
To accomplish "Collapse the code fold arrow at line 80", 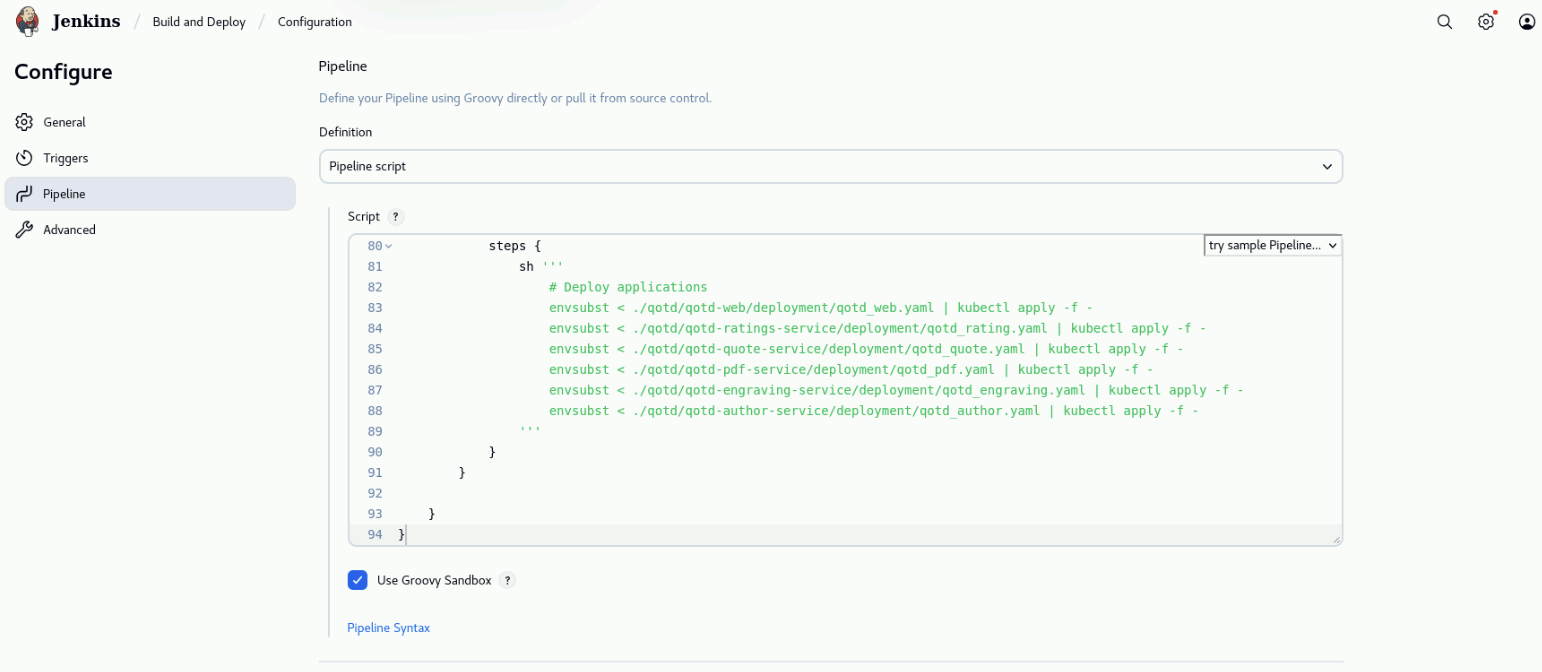I will point(389,246).
